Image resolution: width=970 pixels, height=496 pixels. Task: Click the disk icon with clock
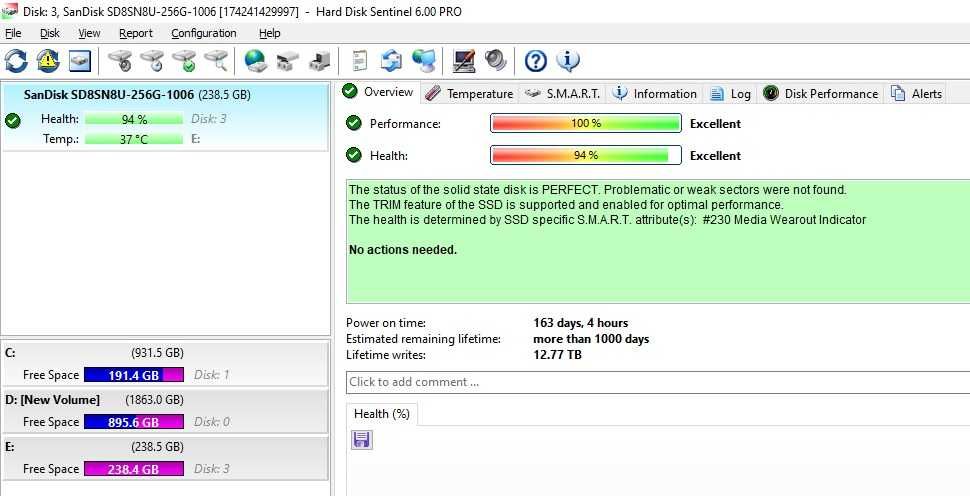click(152, 61)
